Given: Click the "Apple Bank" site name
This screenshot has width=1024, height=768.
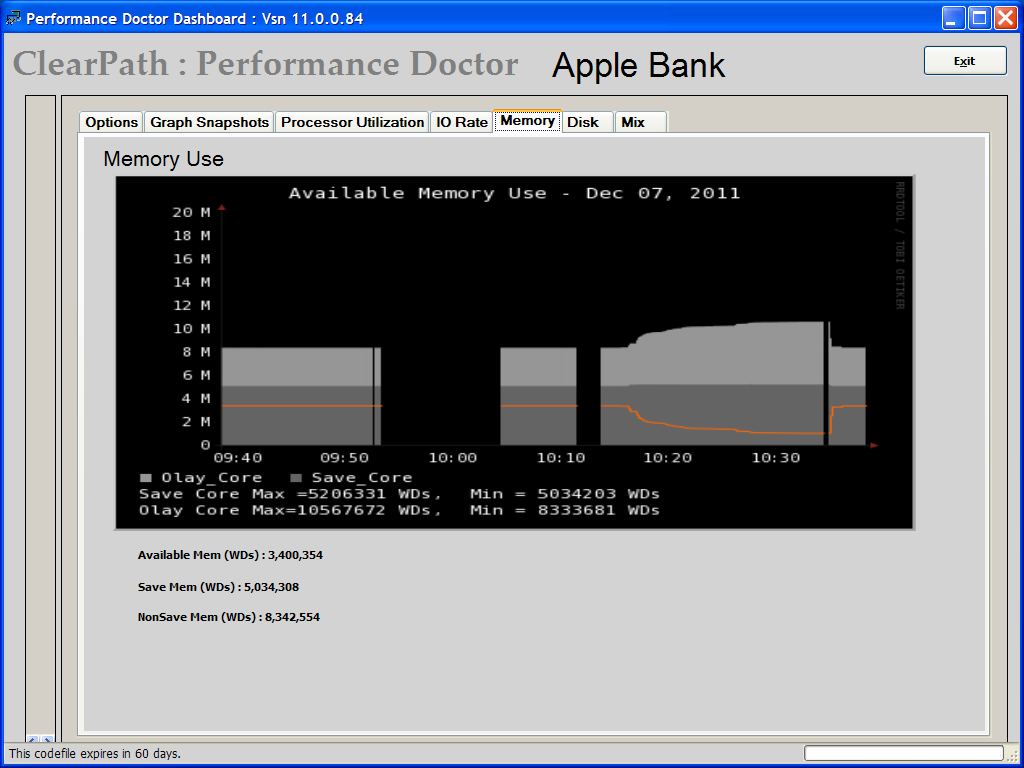Looking at the screenshot, I should click(638, 65).
